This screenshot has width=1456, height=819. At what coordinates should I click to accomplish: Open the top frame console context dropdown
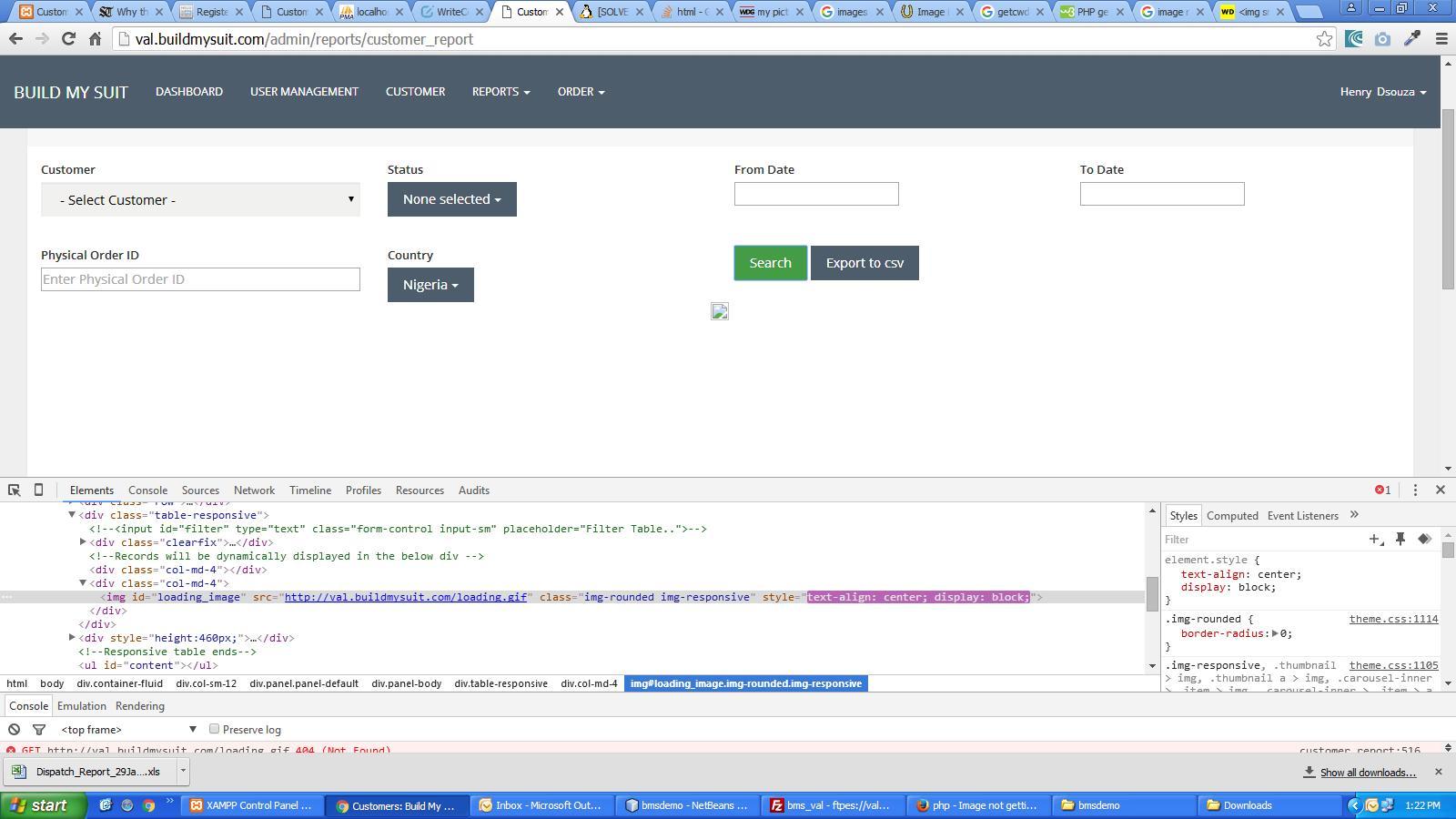tap(128, 729)
